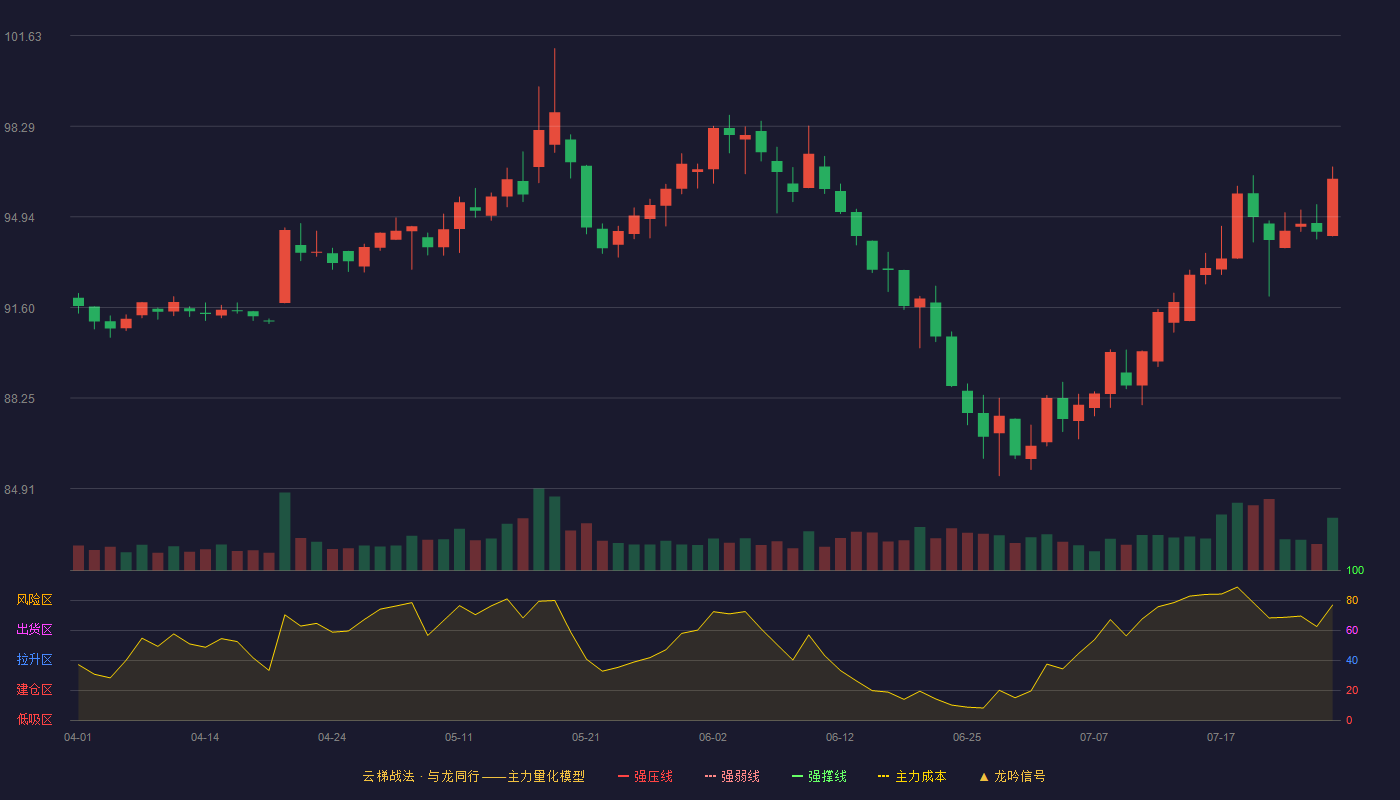Toggle the 强撑线 legend series

(819, 776)
